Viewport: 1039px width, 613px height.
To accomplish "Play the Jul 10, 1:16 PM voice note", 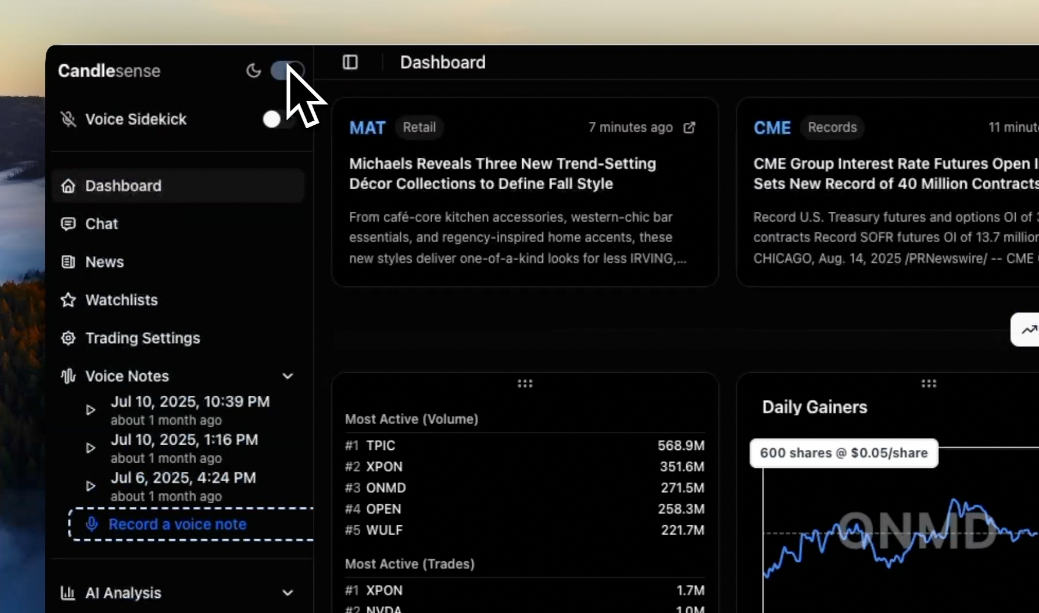I will tap(91, 448).
